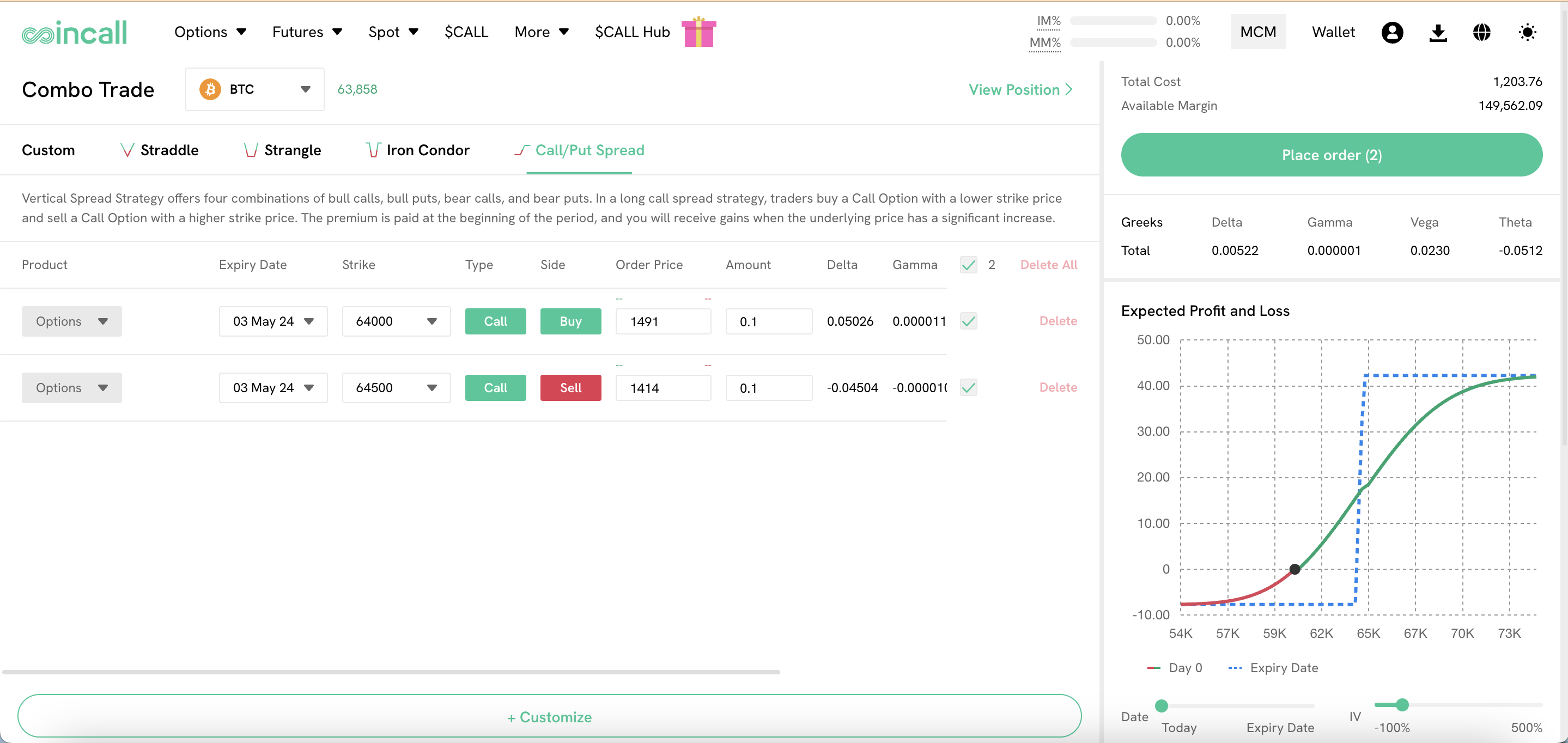Image resolution: width=1568 pixels, height=743 pixels.
Task: Click the order price field showing 1491
Action: click(663, 321)
